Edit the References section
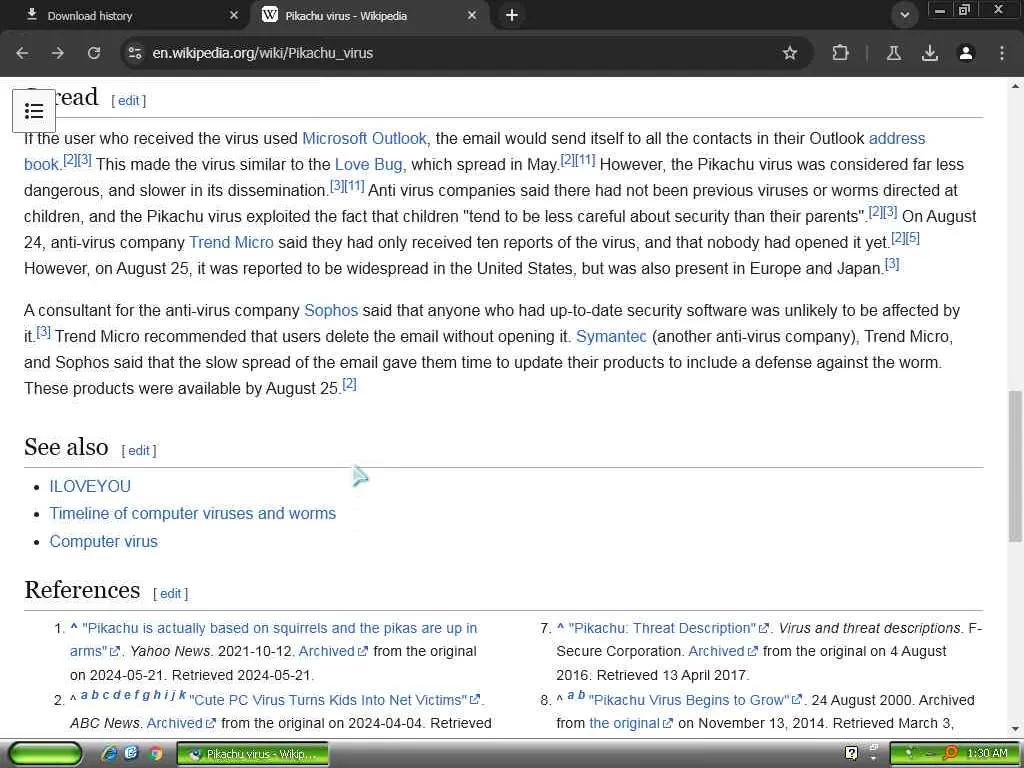This screenshot has width=1024, height=768. point(170,594)
